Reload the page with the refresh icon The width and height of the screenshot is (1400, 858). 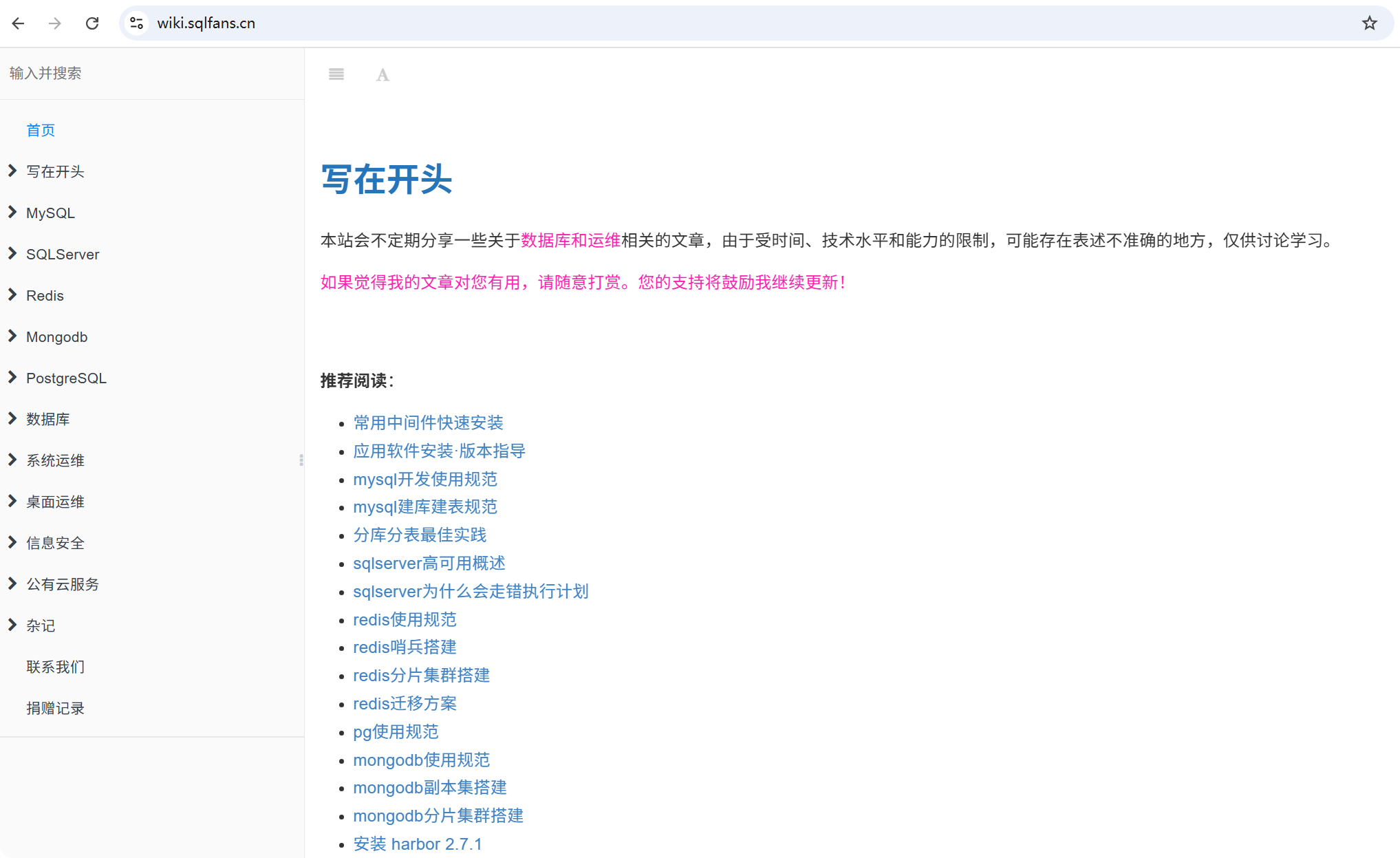(92, 23)
